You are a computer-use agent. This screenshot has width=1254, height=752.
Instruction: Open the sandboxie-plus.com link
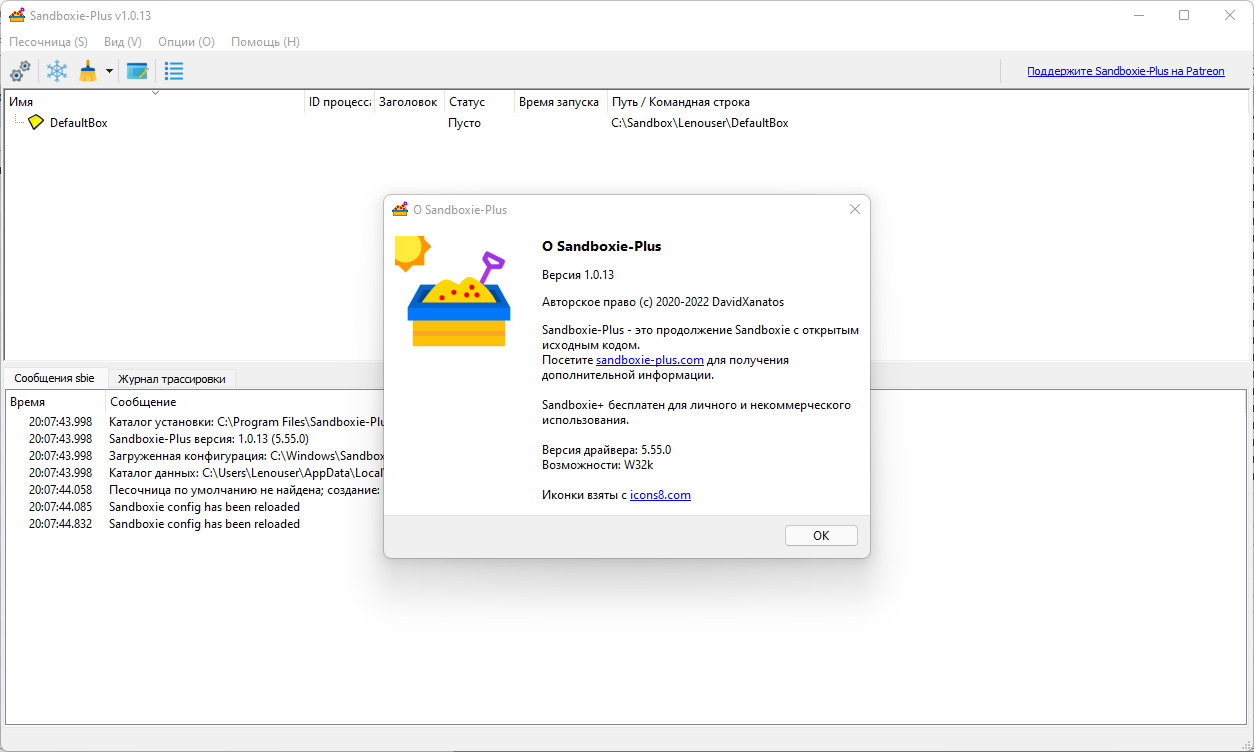click(x=650, y=360)
